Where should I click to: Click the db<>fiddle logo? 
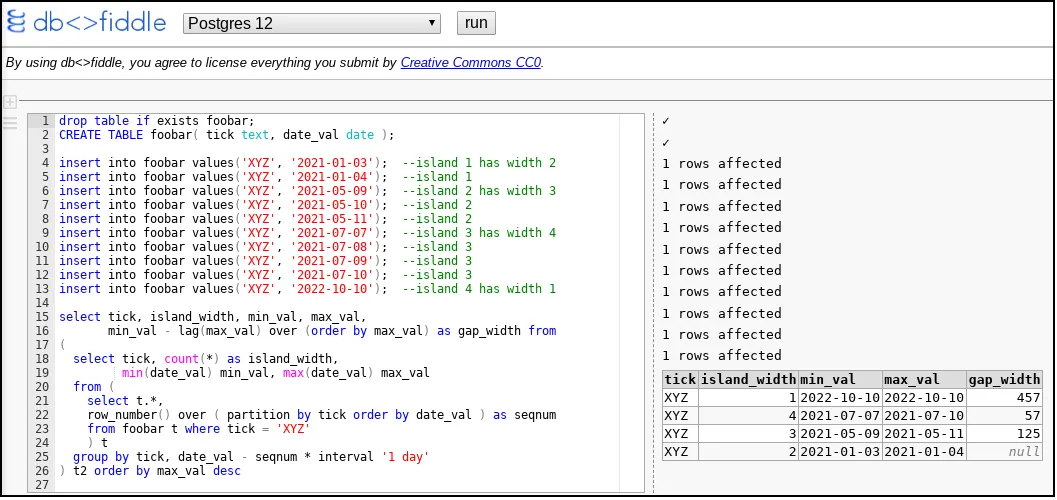(86, 22)
